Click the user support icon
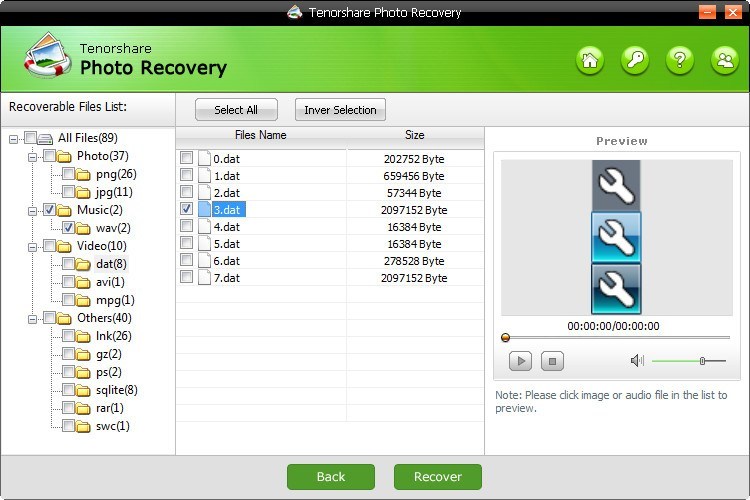The height and width of the screenshot is (500, 750). [723, 61]
